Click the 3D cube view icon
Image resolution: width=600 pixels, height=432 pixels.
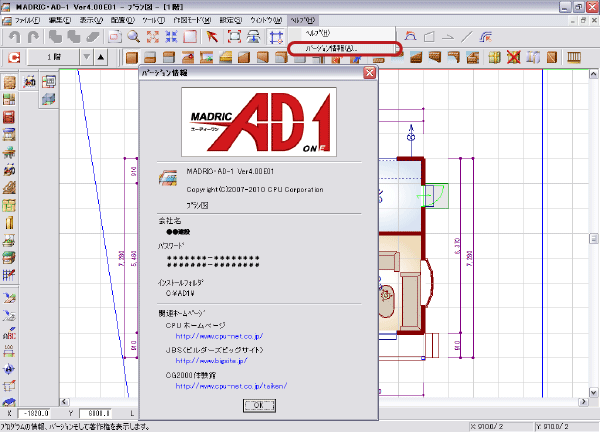point(49,99)
